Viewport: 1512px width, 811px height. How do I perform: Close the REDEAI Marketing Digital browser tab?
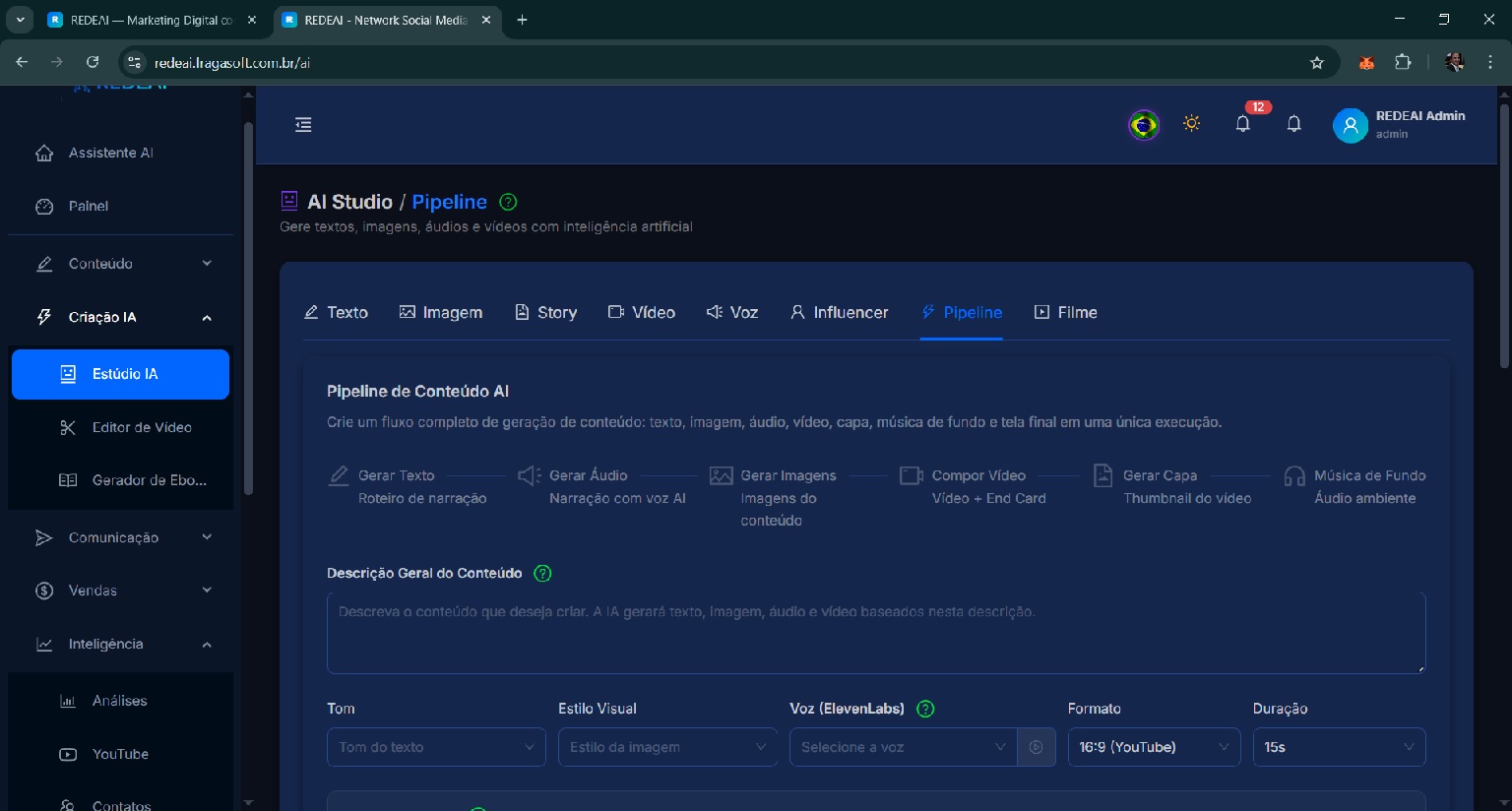(x=252, y=20)
